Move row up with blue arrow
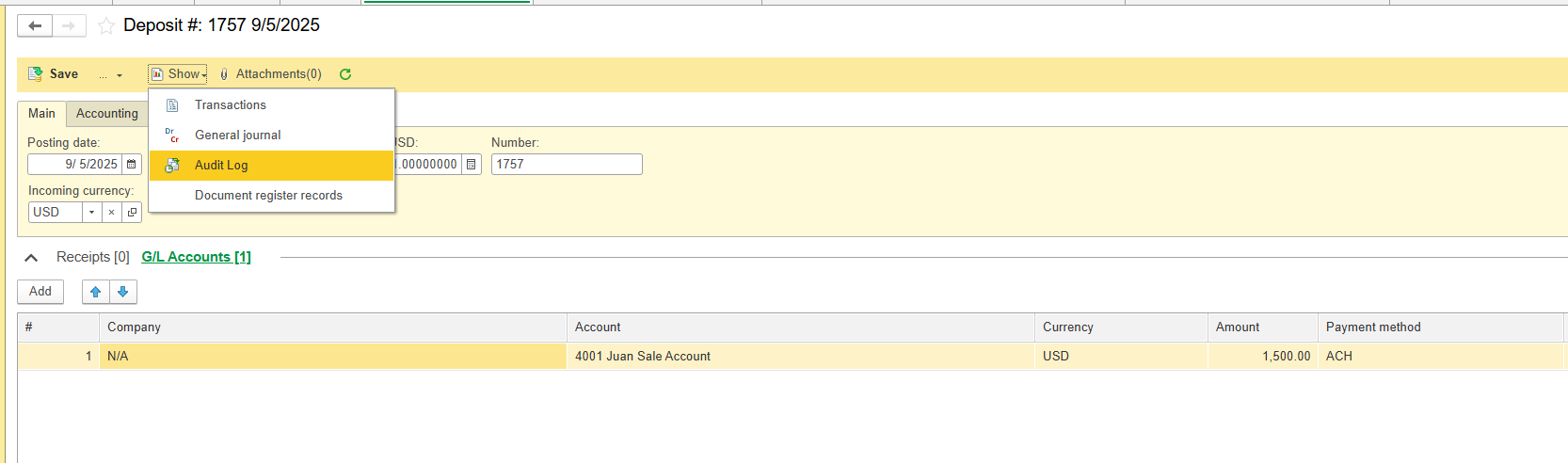 96,292
